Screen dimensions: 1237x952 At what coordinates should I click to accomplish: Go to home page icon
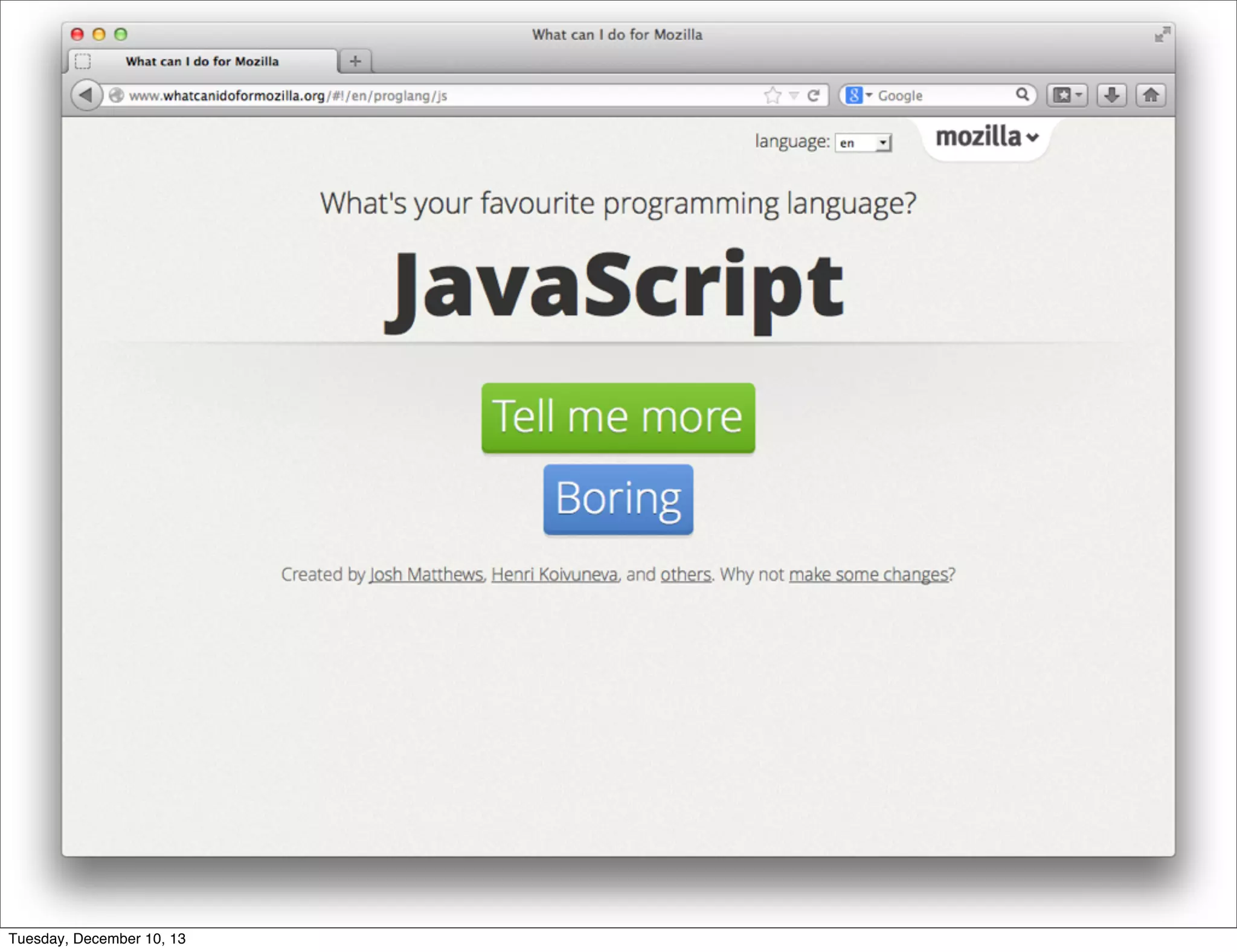click(1151, 95)
